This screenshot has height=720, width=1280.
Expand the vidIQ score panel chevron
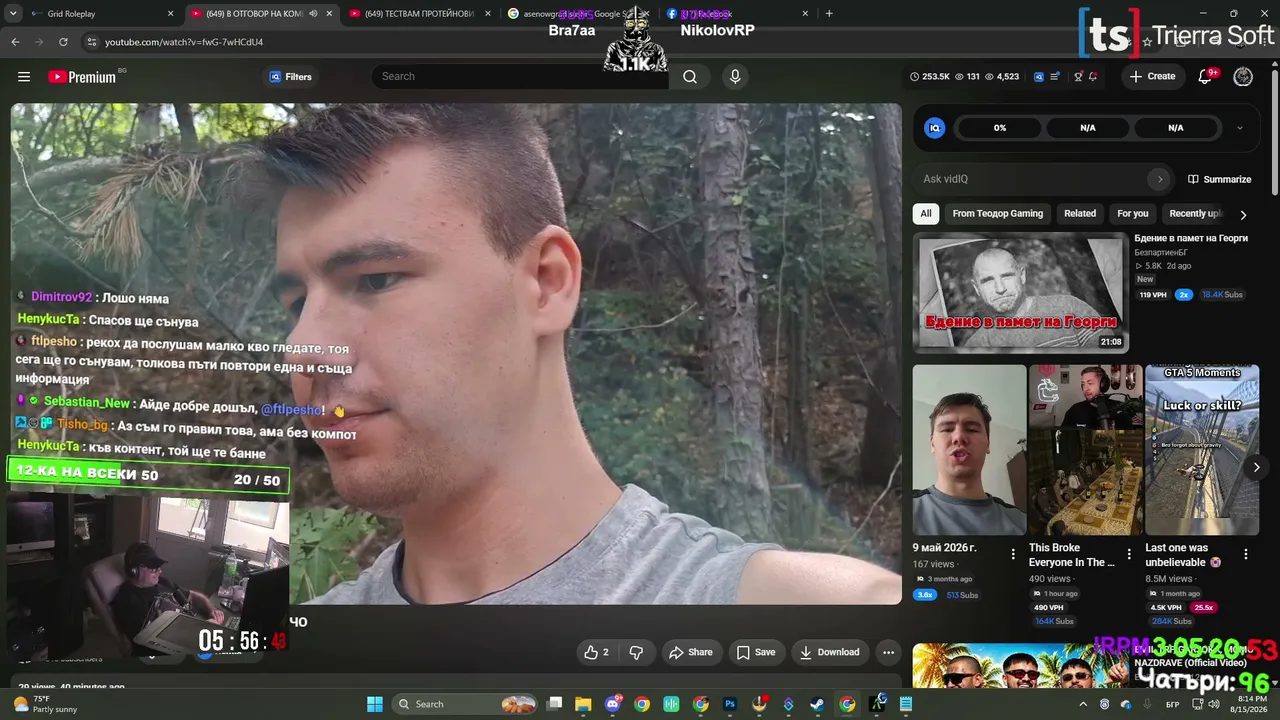(1240, 128)
